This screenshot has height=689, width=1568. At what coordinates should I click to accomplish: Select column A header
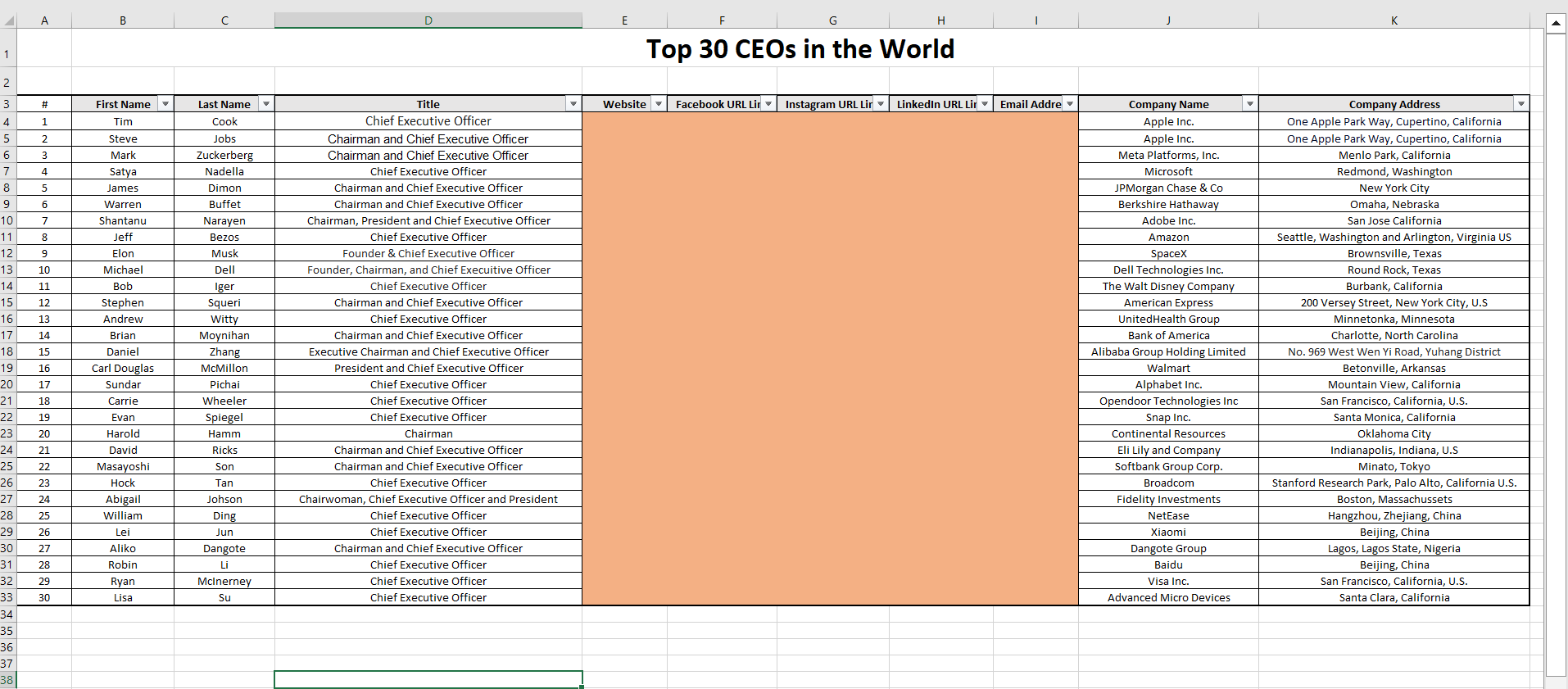tap(44, 20)
